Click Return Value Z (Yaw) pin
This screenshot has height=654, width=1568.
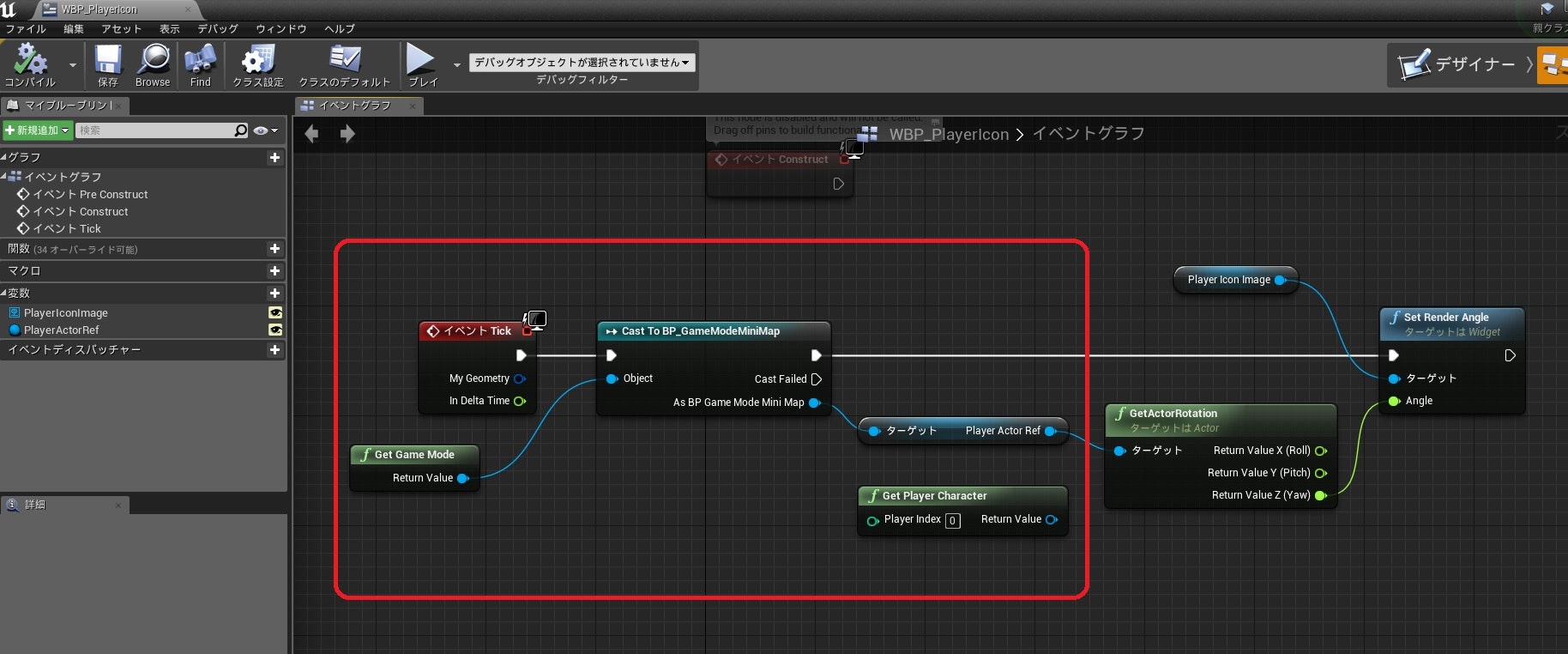[x=1321, y=495]
